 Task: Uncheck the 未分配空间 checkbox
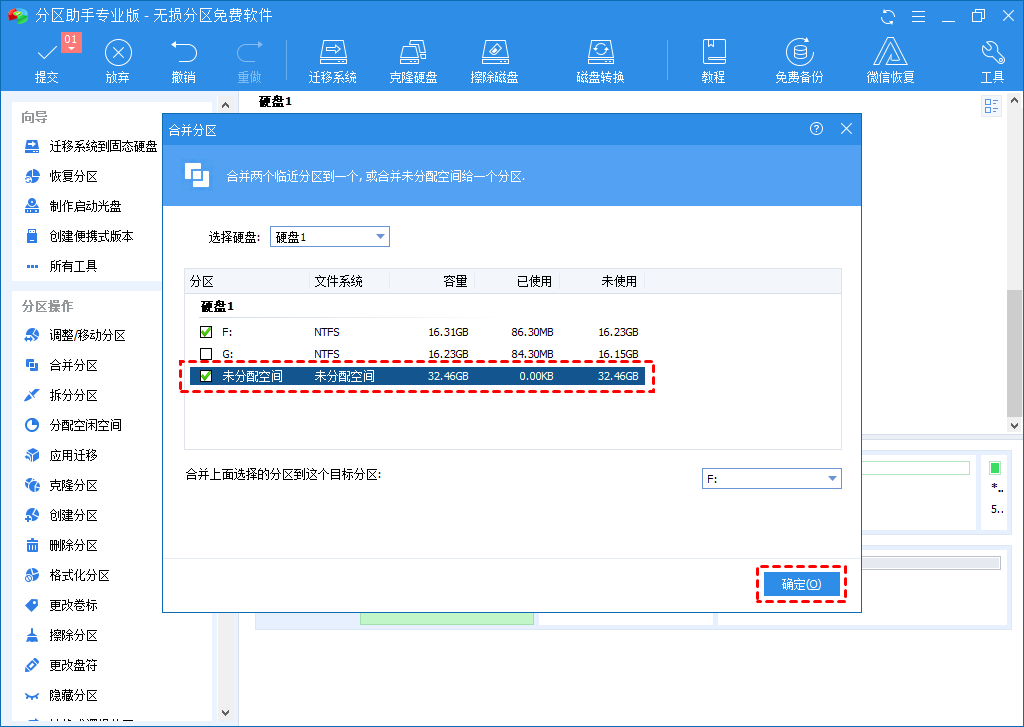(x=206, y=376)
